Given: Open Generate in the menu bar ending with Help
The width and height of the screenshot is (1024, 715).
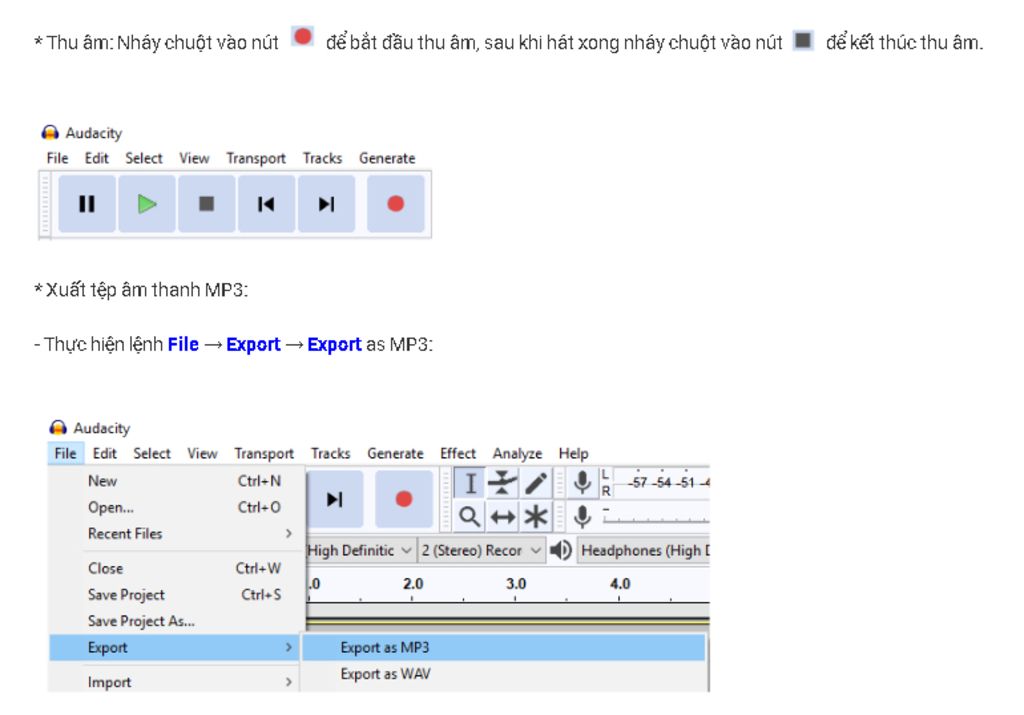Looking at the screenshot, I should point(395,453).
